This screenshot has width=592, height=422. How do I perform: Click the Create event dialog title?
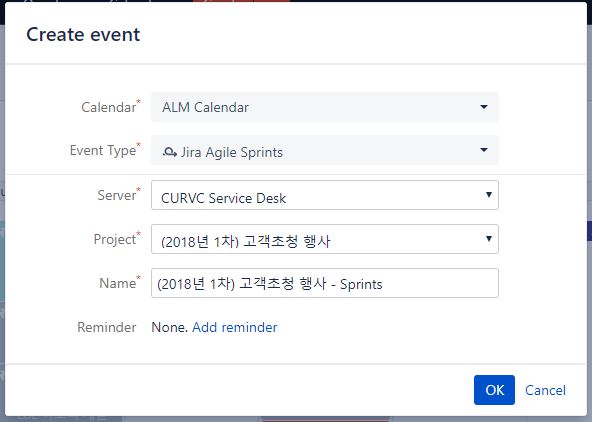point(83,35)
